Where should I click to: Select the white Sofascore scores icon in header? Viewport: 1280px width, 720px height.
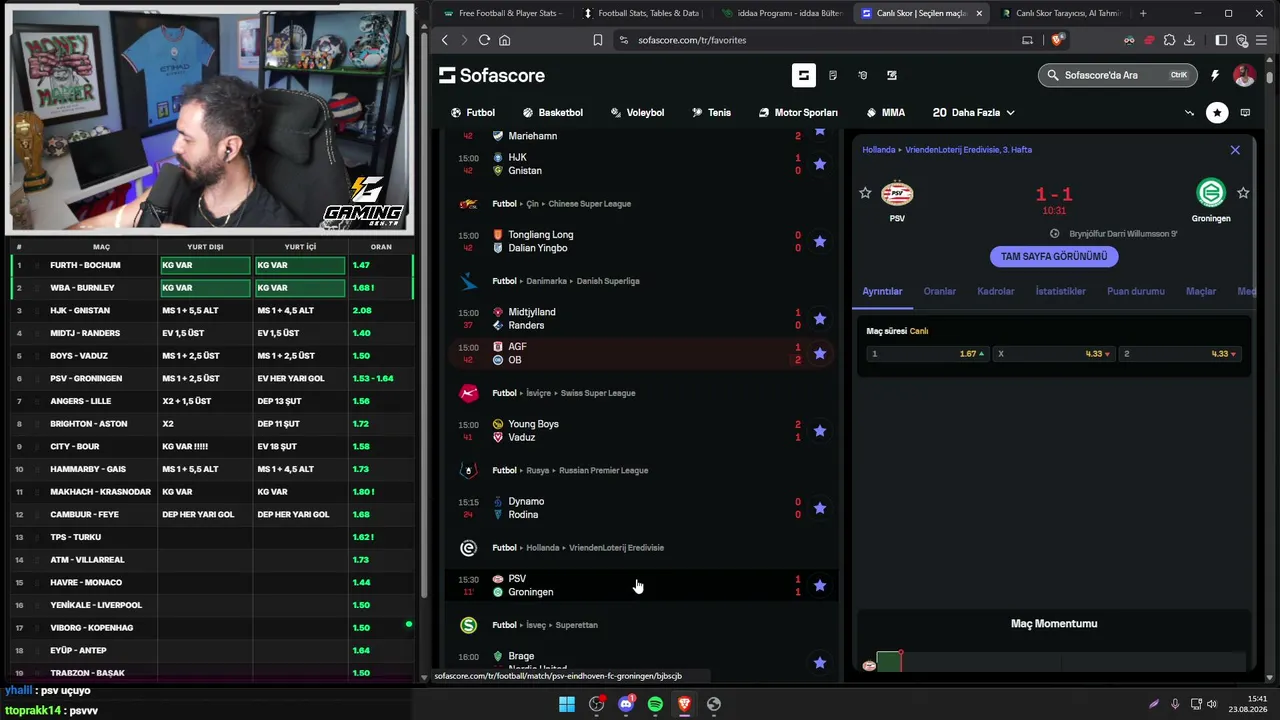[x=803, y=75]
